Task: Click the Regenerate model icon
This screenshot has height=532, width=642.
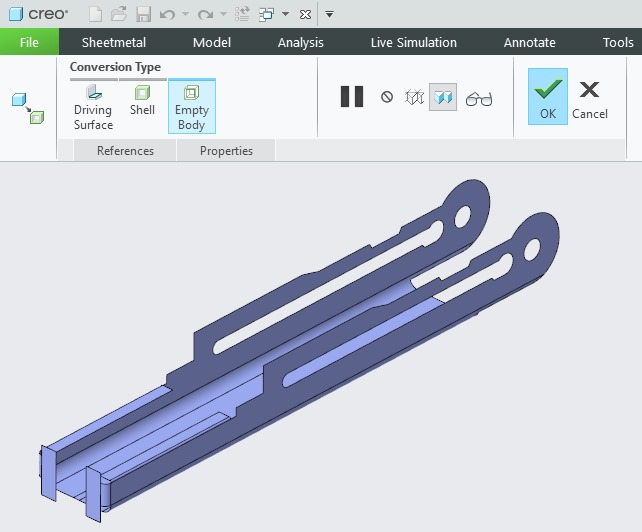Action: 242,14
